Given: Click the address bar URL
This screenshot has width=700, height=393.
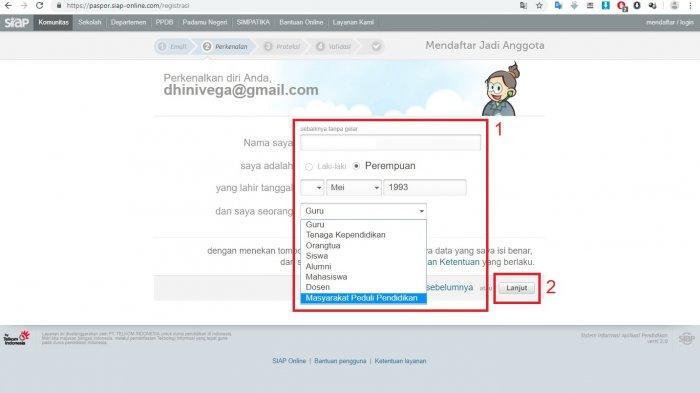Looking at the screenshot, I should pyautogui.click(x=128, y=6).
